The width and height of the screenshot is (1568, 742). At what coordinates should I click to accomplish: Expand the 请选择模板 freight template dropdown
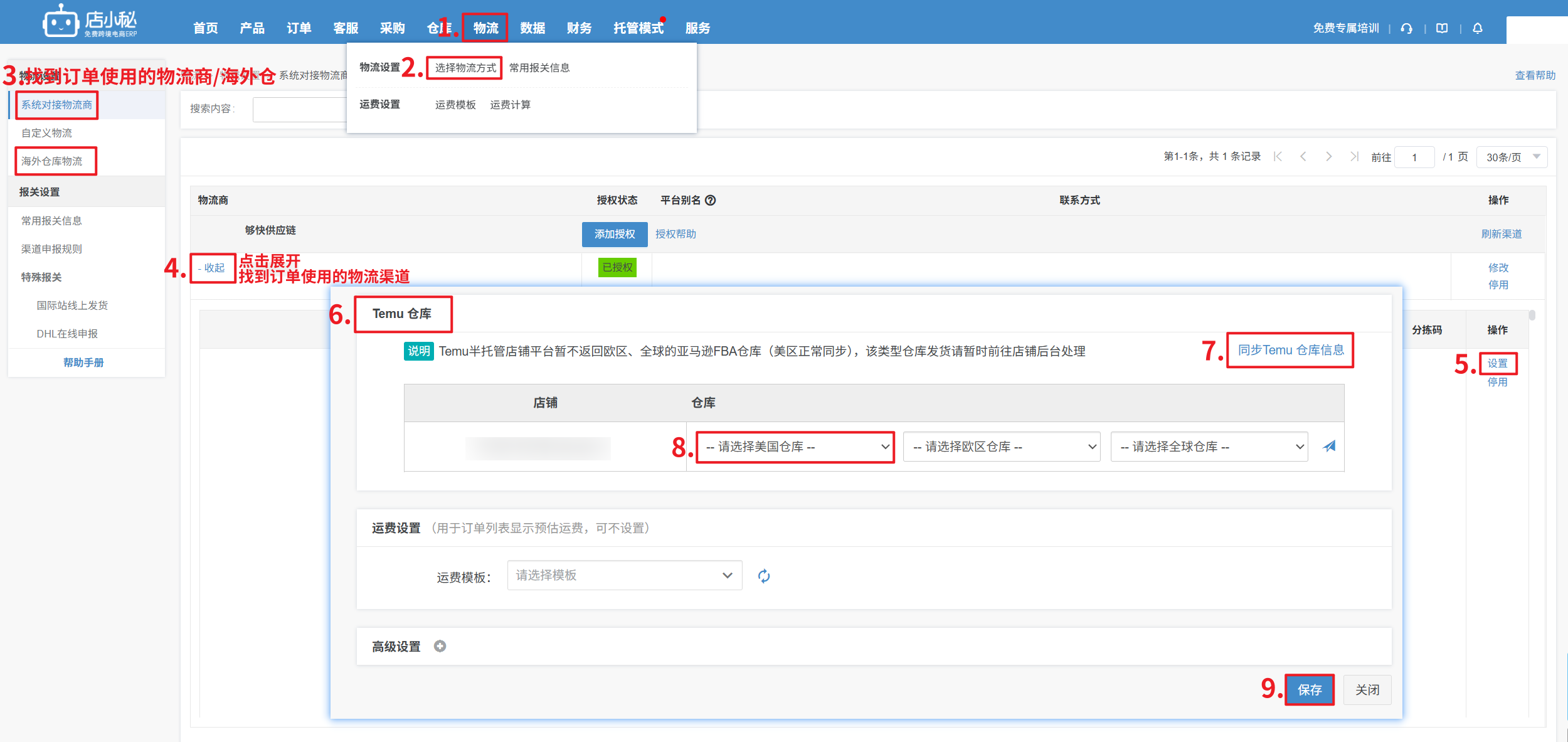point(624,575)
